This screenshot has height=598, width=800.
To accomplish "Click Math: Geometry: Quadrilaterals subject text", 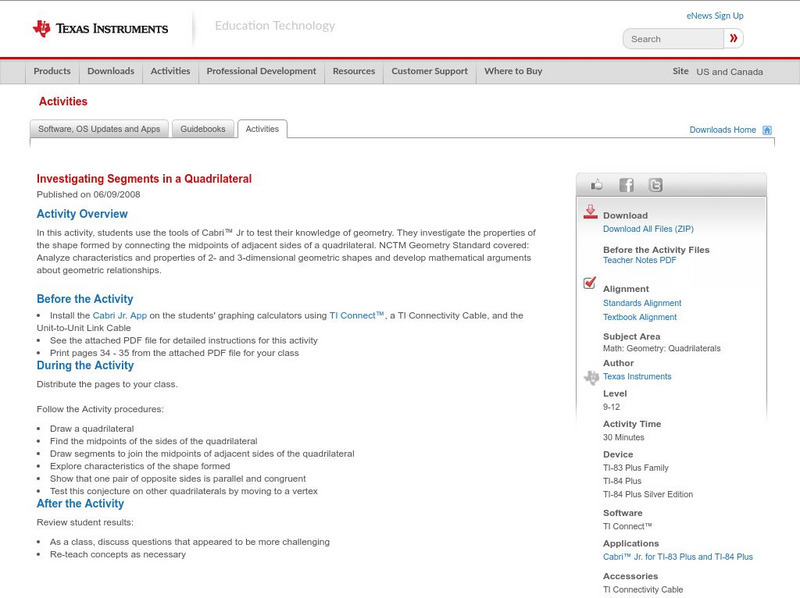I will [x=662, y=348].
